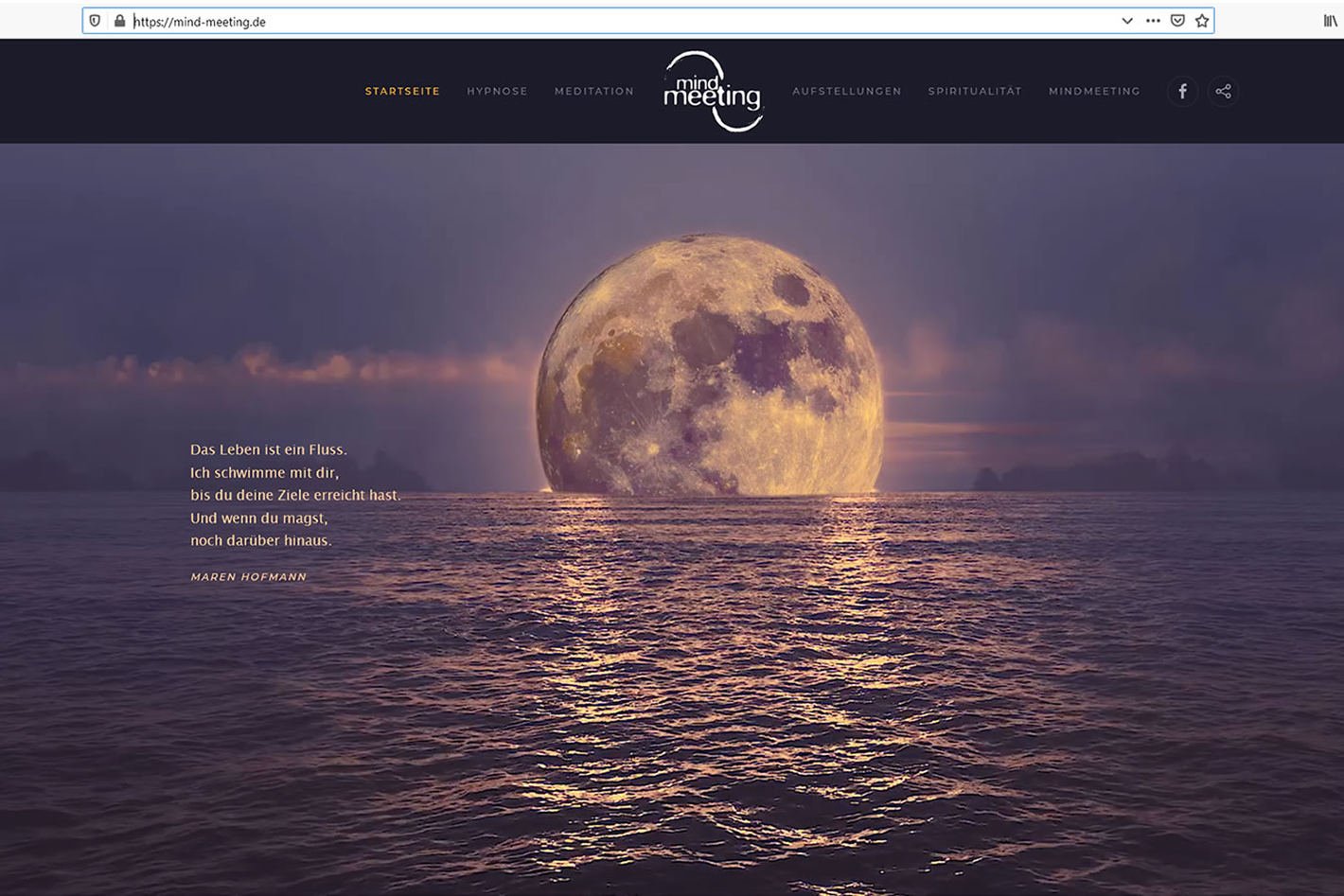
Task: Click the Maren Hofmann author name
Action: pos(248,577)
